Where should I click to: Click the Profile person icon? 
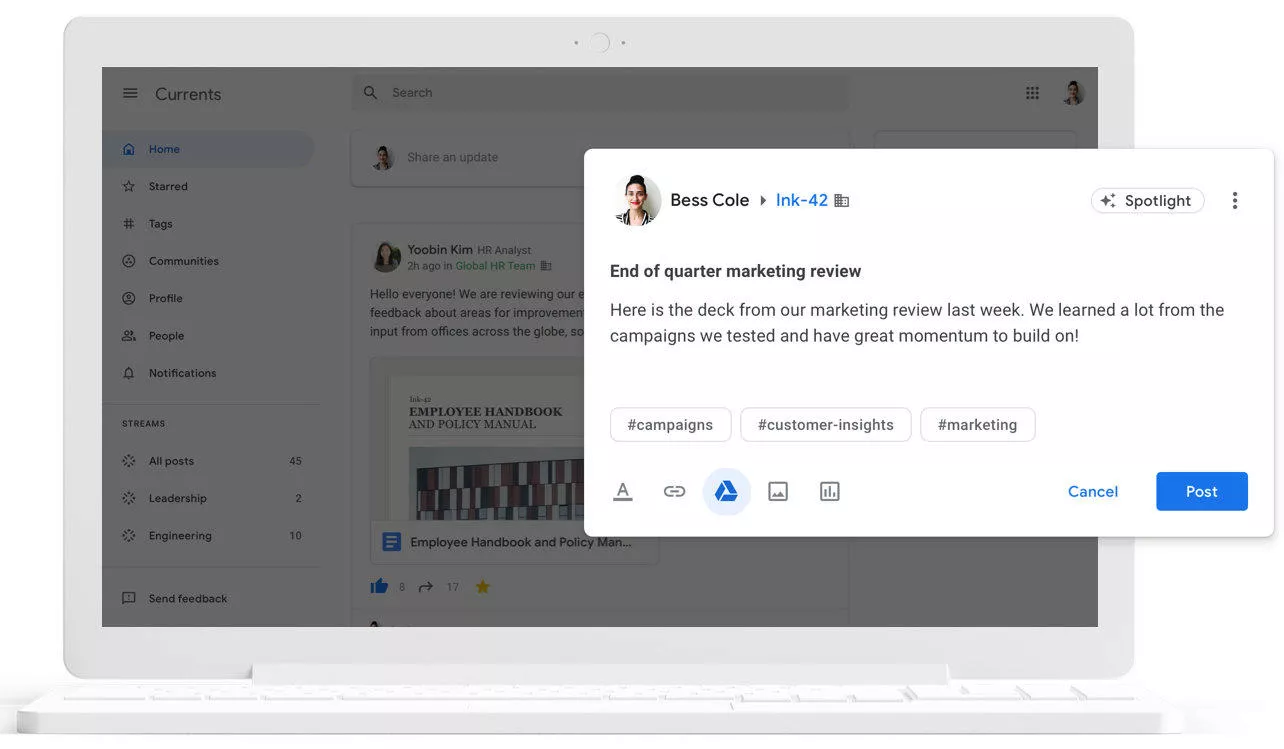click(x=128, y=298)
